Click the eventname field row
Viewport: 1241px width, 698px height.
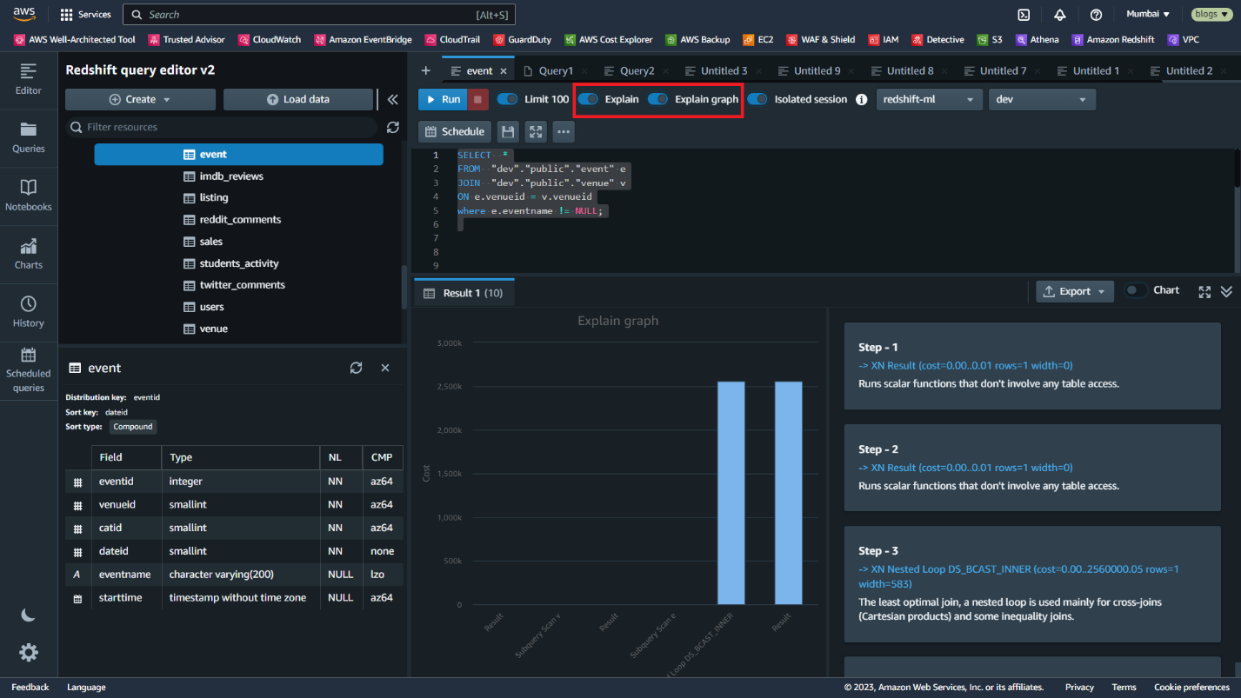234,574
